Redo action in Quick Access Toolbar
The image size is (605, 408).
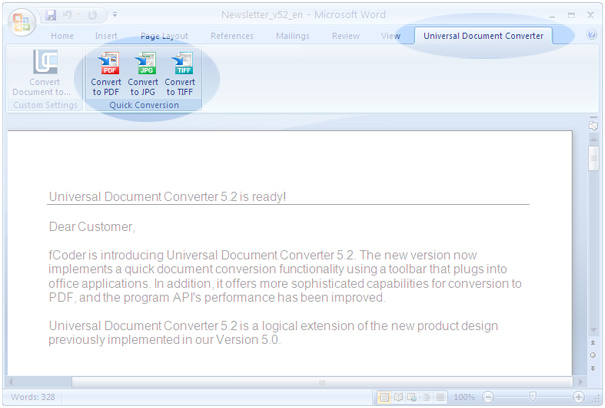(93, 15)
